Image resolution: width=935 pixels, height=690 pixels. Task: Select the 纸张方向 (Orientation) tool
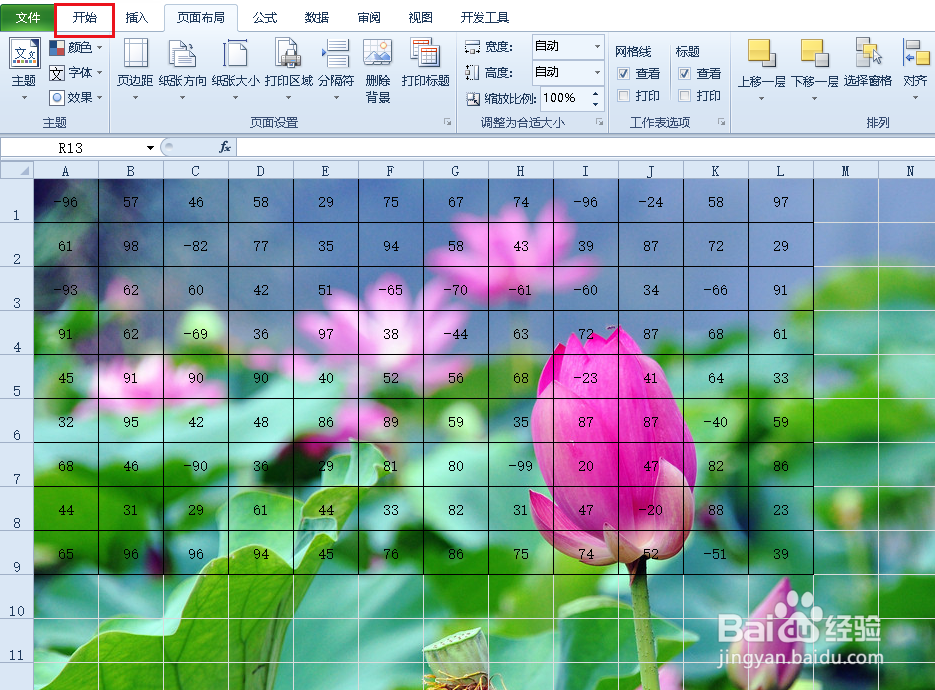pyautogui.click(x=183, y=70)
